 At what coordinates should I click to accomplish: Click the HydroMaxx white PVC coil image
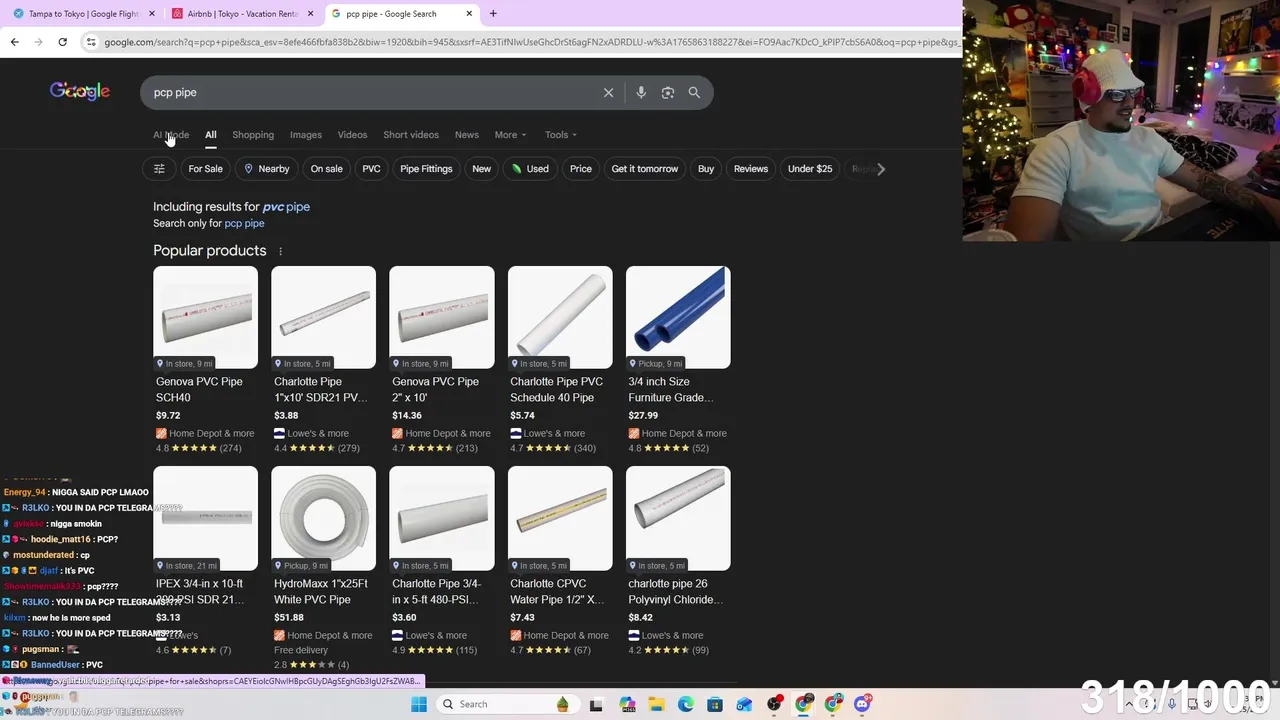(323, 518)
